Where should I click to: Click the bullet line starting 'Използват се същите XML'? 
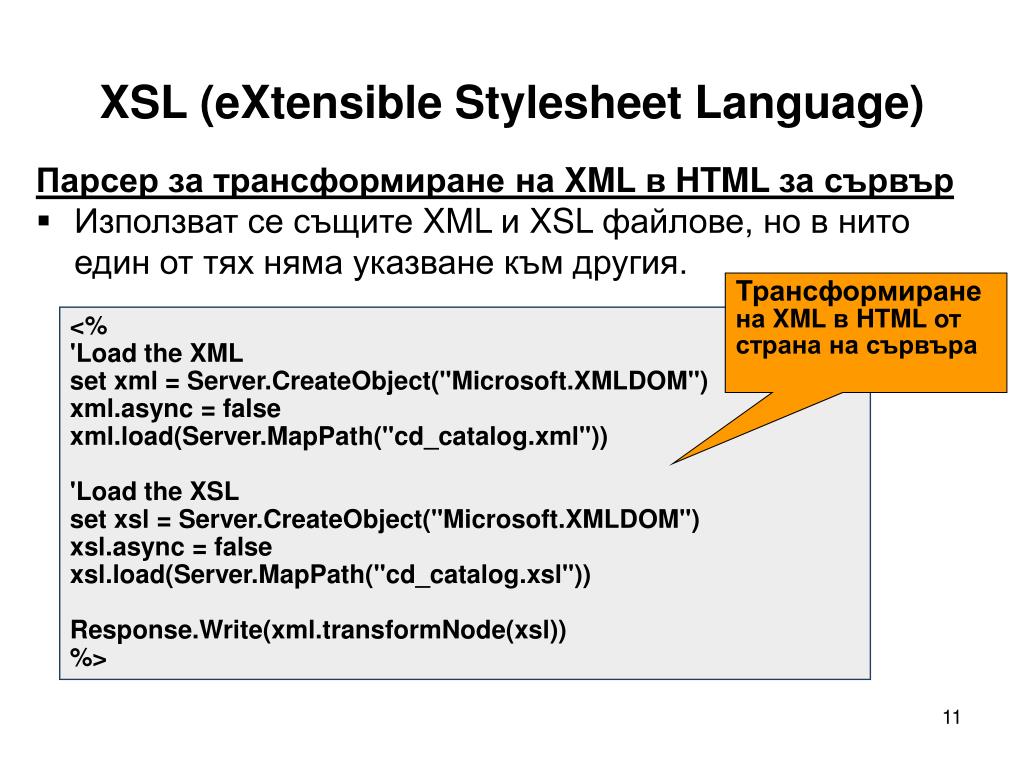pos(491,221)
